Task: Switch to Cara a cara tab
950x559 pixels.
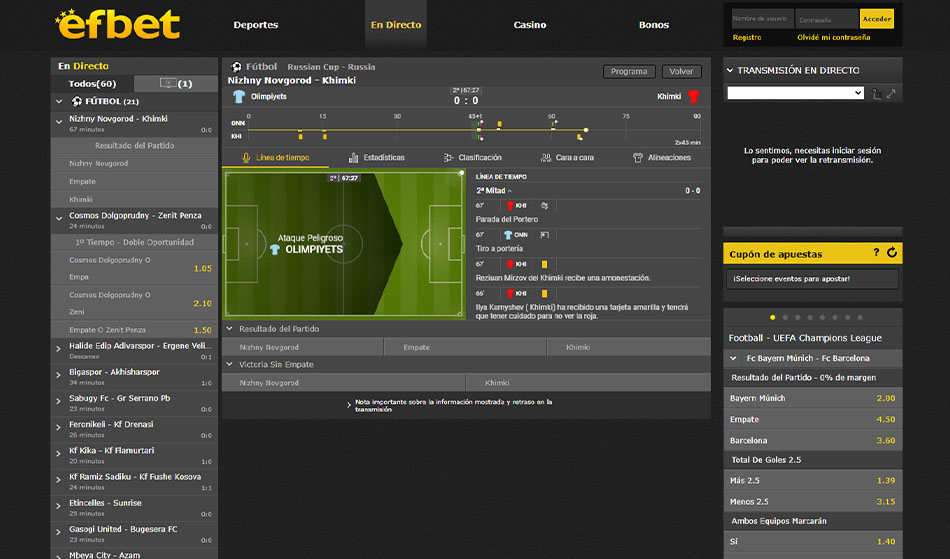Action: coord(567,157)
